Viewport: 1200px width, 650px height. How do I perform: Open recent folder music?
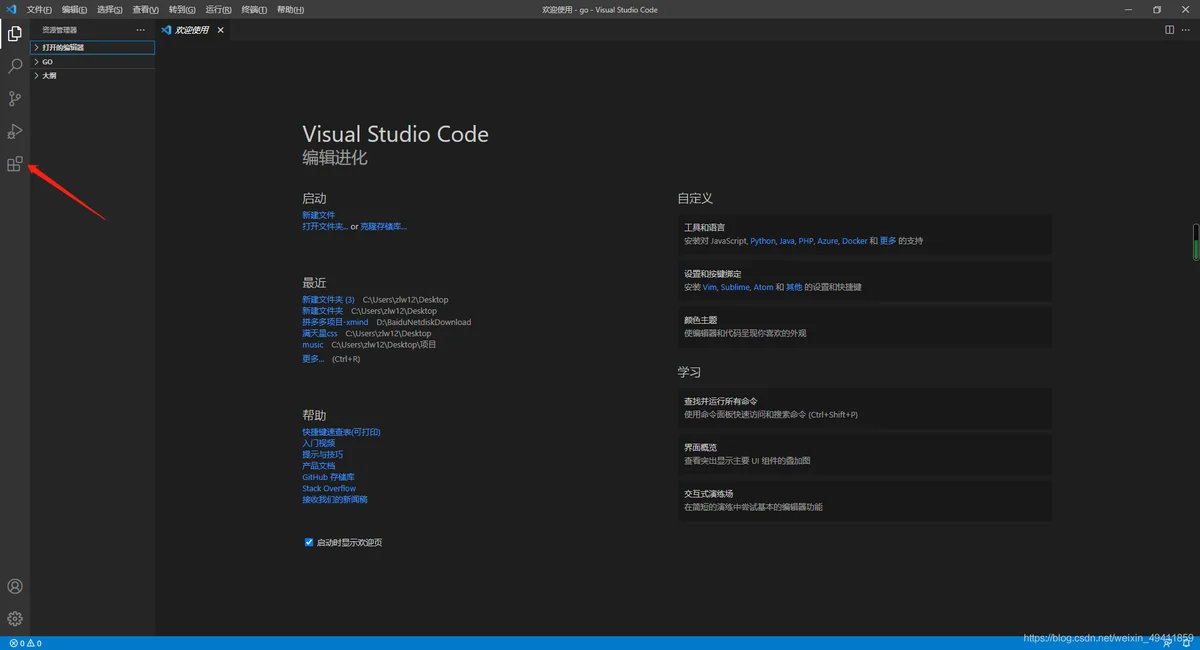point(313,345)
